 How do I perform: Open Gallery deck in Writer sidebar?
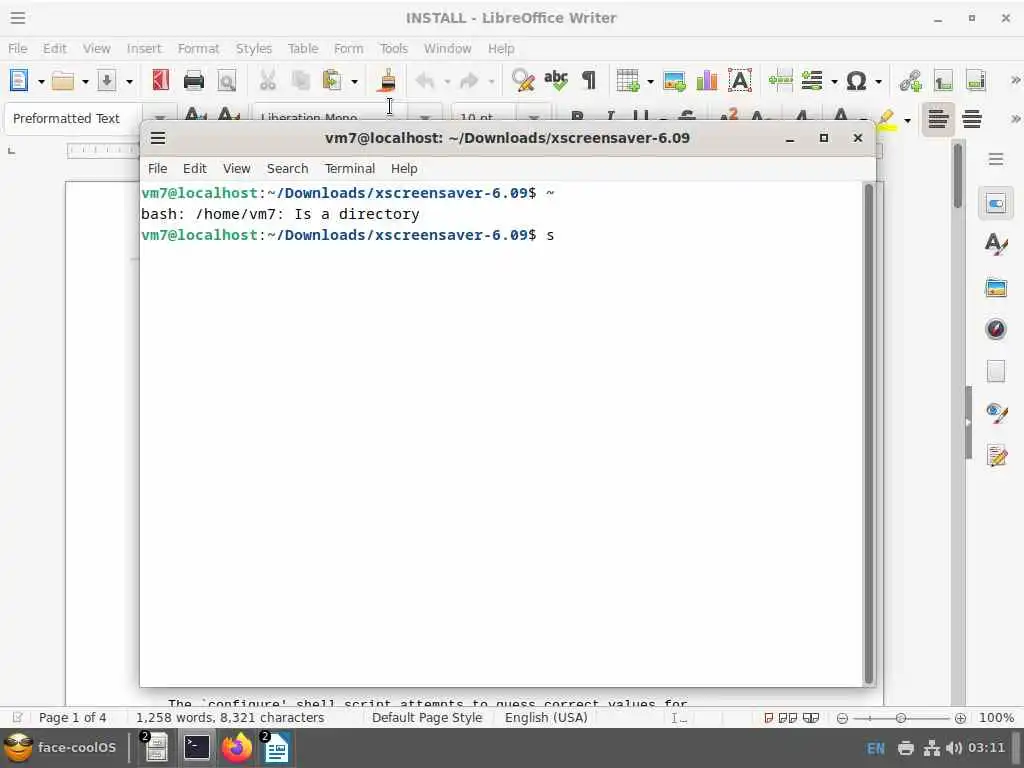point(995,287)
